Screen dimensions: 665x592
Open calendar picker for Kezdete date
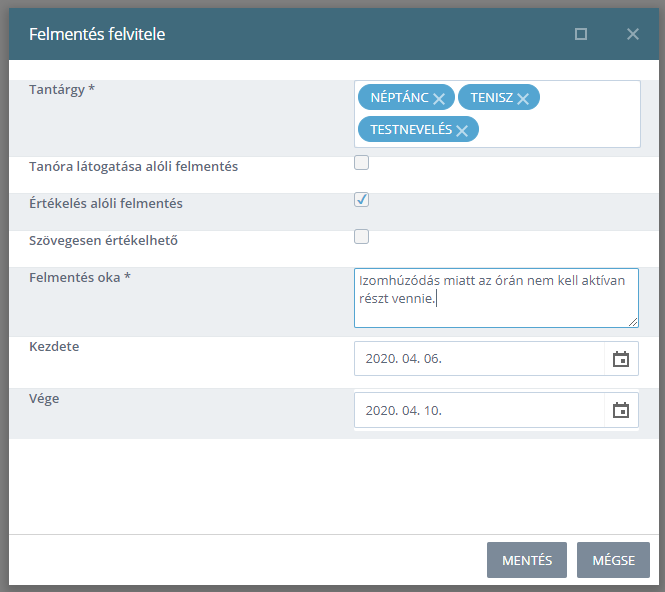[621, 359]
